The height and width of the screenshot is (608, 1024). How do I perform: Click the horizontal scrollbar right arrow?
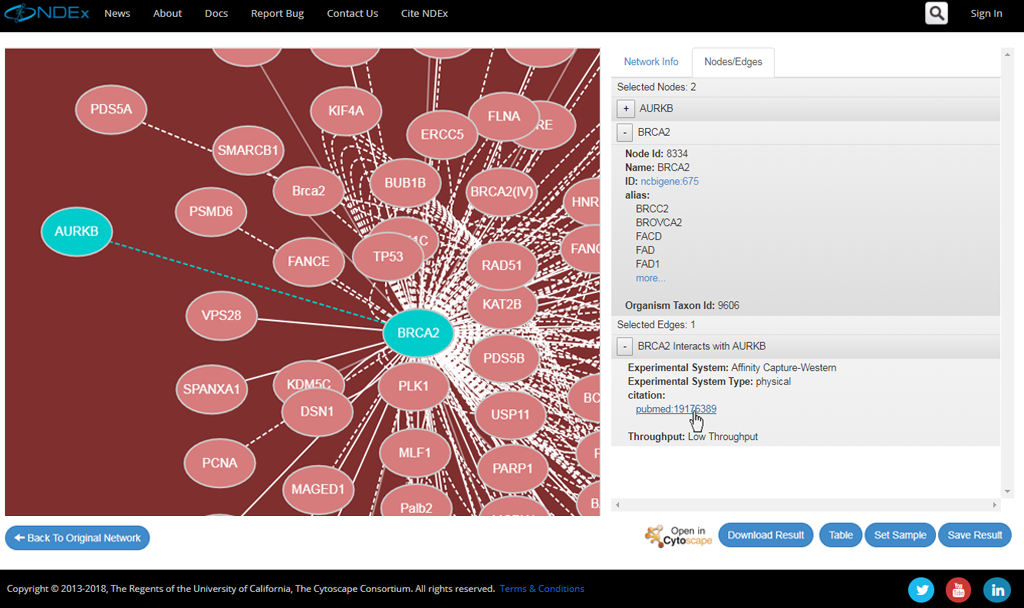[x=995, y=505]
